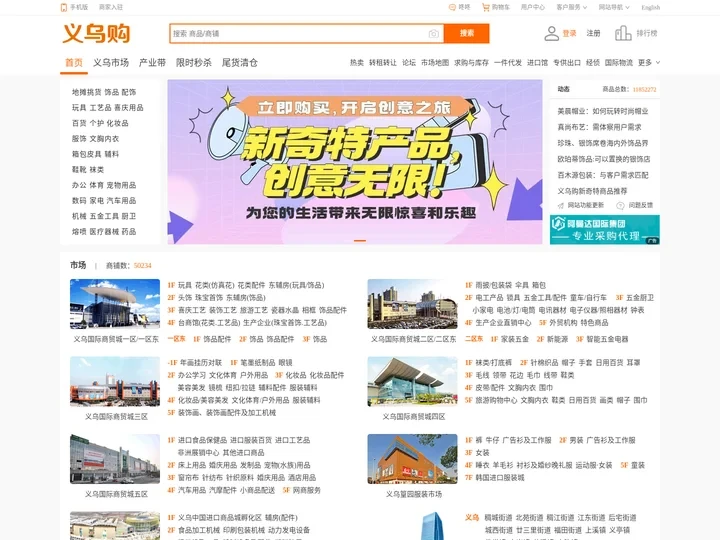720x540 pixels.
Task: Open 五金工具 in the left category menu
Action: 104,216
